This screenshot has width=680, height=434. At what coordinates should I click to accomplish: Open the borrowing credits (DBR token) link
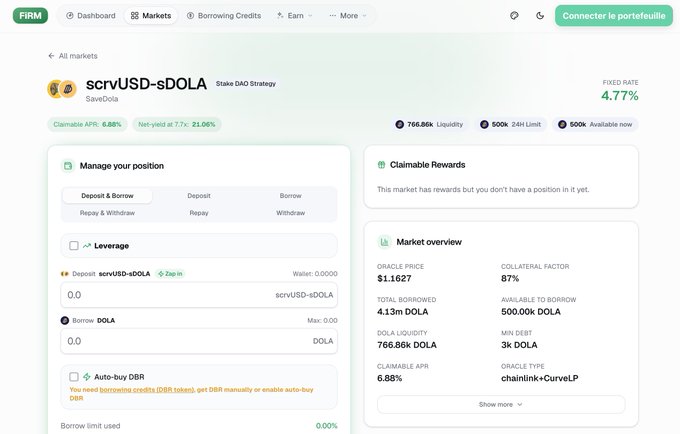click(x=147, y=389)
